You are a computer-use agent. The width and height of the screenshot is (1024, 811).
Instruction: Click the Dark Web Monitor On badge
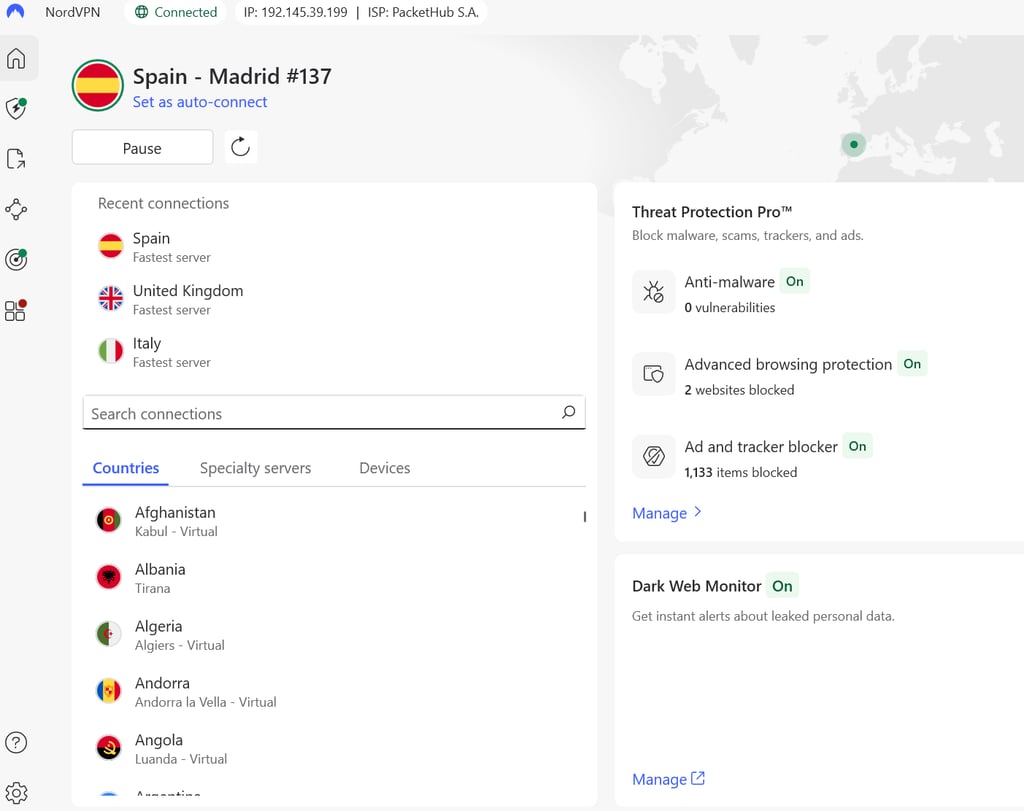tap(782, 586)
